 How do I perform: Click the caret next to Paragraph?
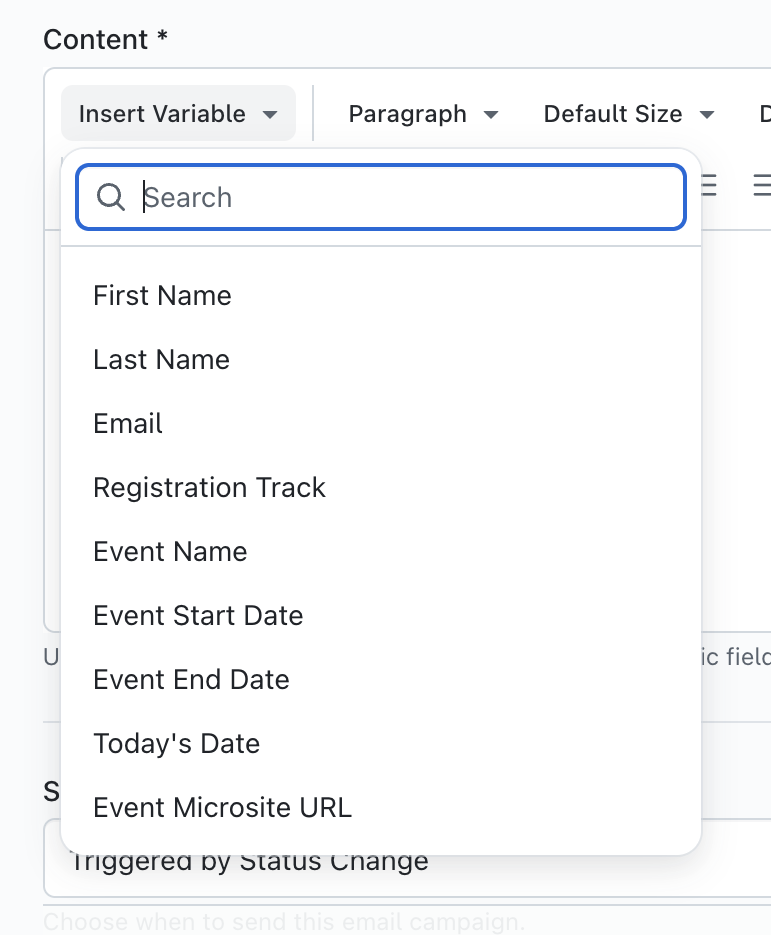point(491,115)
